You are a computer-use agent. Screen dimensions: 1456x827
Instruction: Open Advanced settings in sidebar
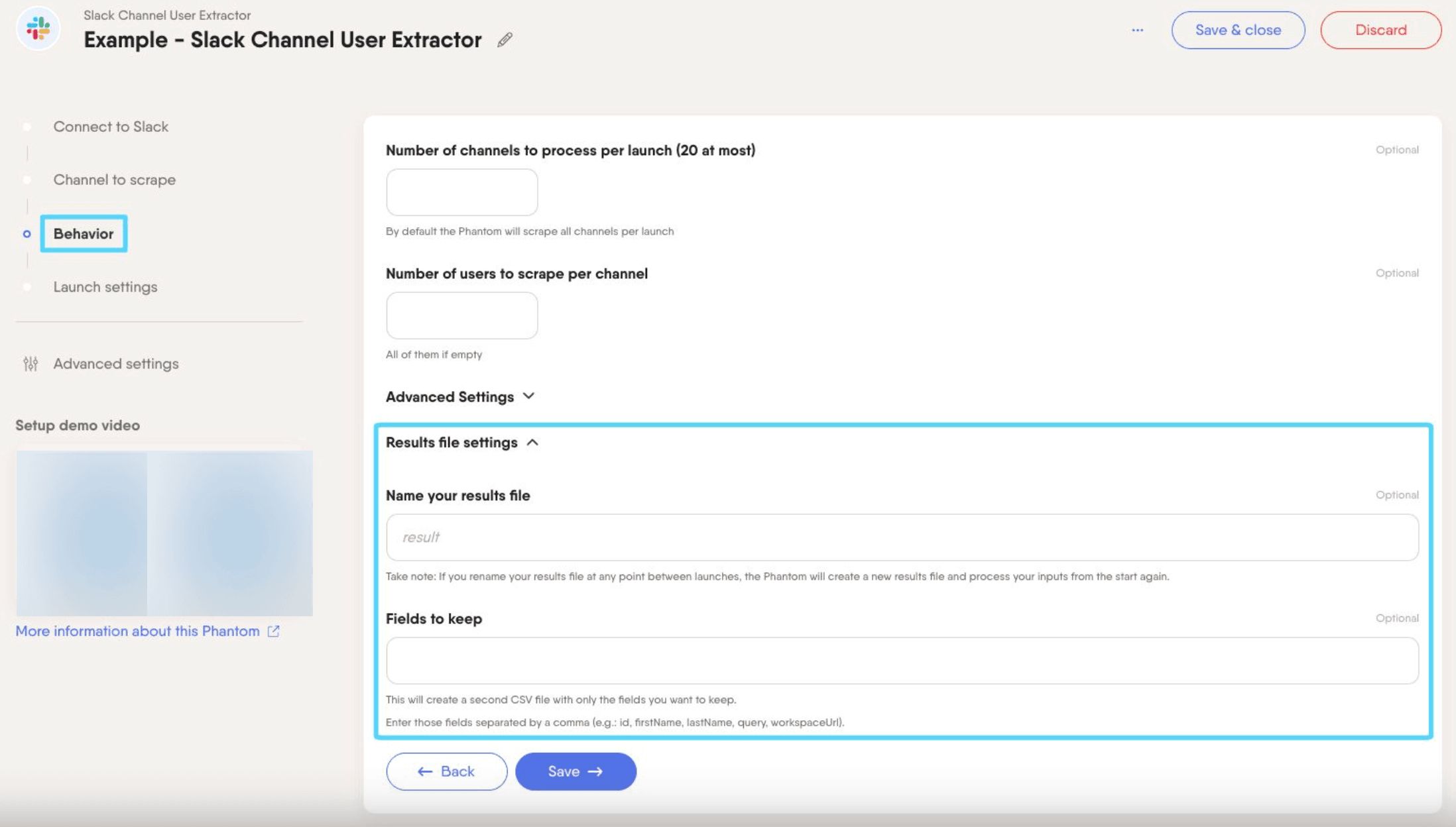(x=116, y=364)
